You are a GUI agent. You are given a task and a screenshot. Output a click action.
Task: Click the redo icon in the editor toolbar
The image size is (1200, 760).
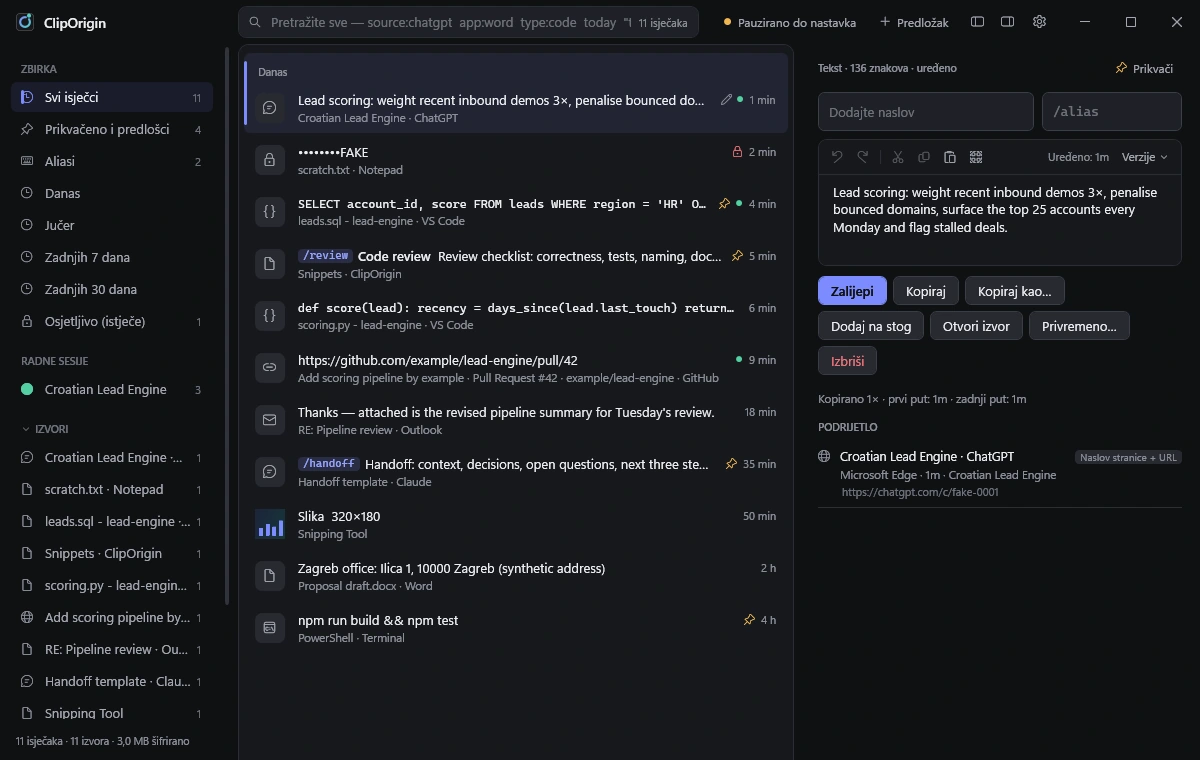(863, 157)
